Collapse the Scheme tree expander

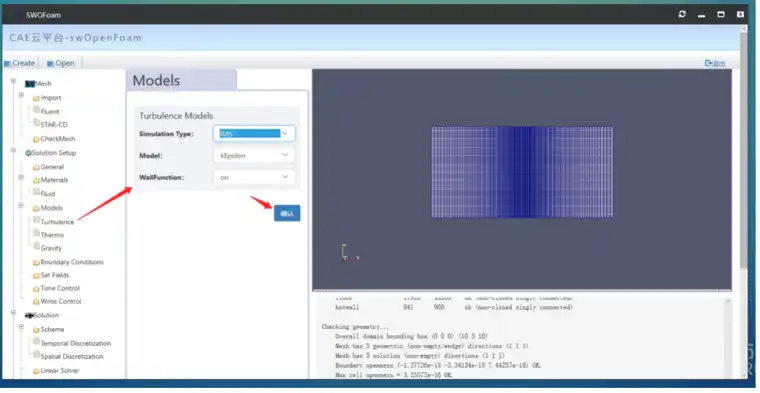[21, 327]
